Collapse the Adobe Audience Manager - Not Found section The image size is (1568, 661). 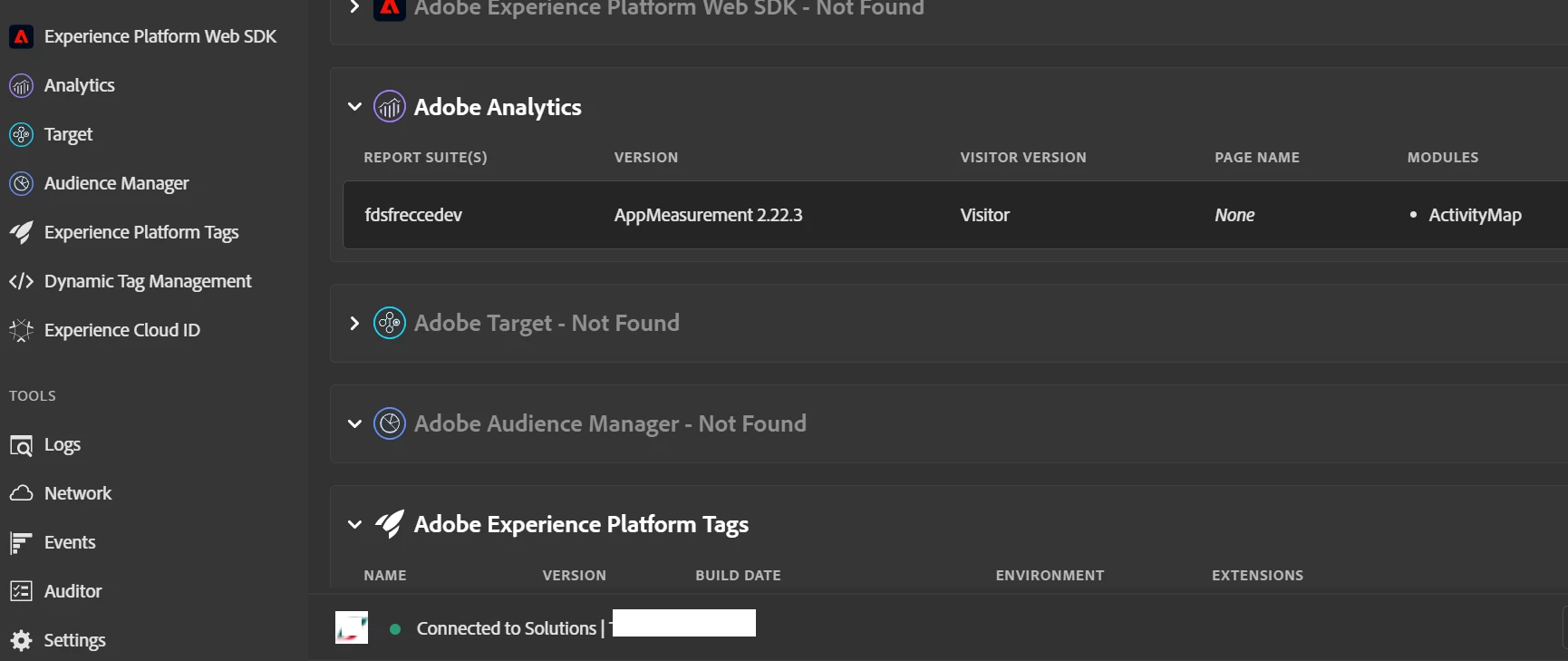point(354,423)
